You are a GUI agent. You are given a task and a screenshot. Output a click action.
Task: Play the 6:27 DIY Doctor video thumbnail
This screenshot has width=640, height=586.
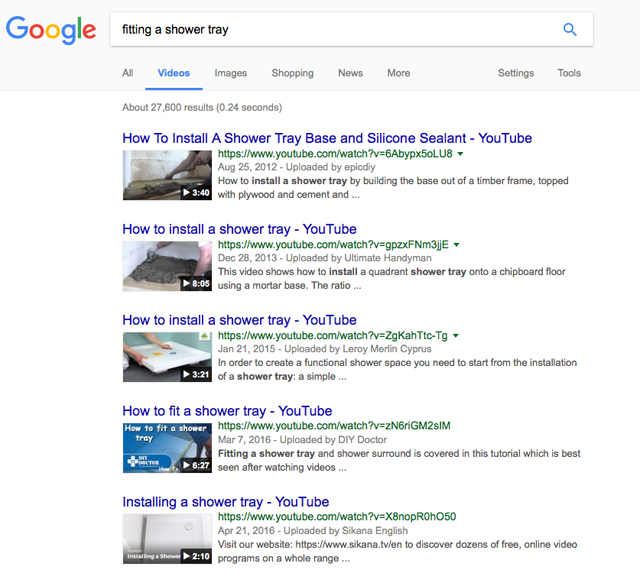coord(167,448)
